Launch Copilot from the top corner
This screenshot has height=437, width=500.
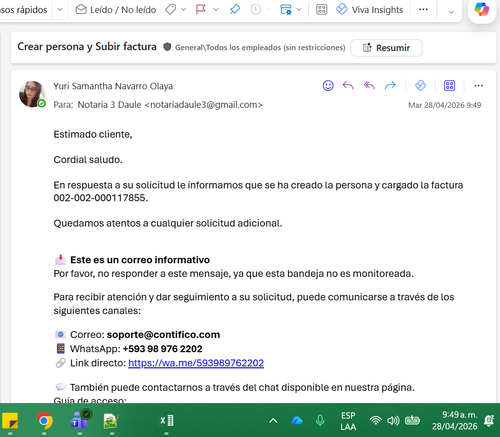(x=482, y=10)
